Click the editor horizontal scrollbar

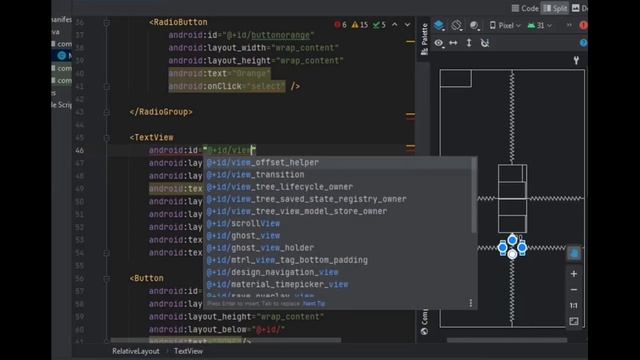[226, 340]
